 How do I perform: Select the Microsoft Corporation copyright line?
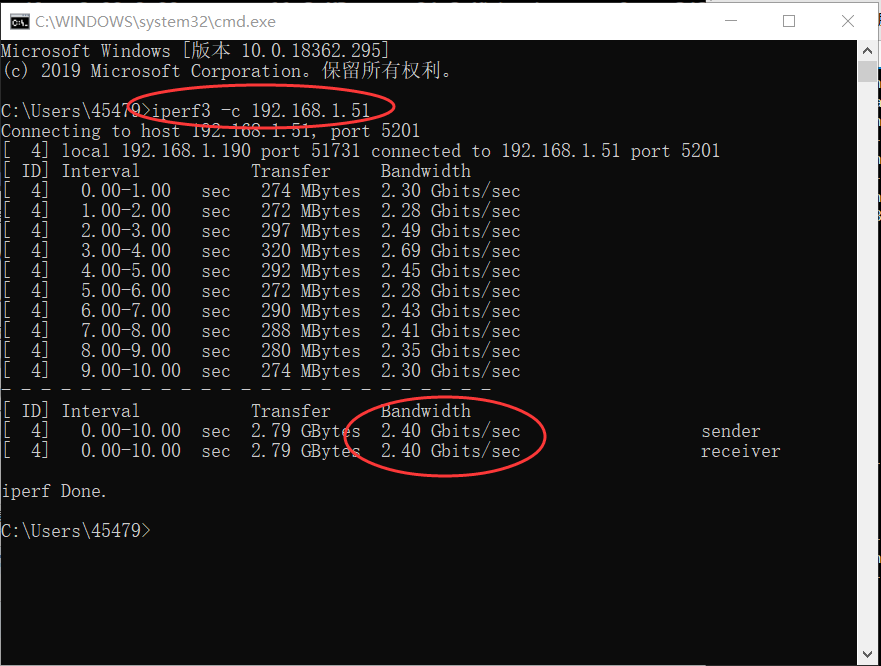(x=226, y=71)
